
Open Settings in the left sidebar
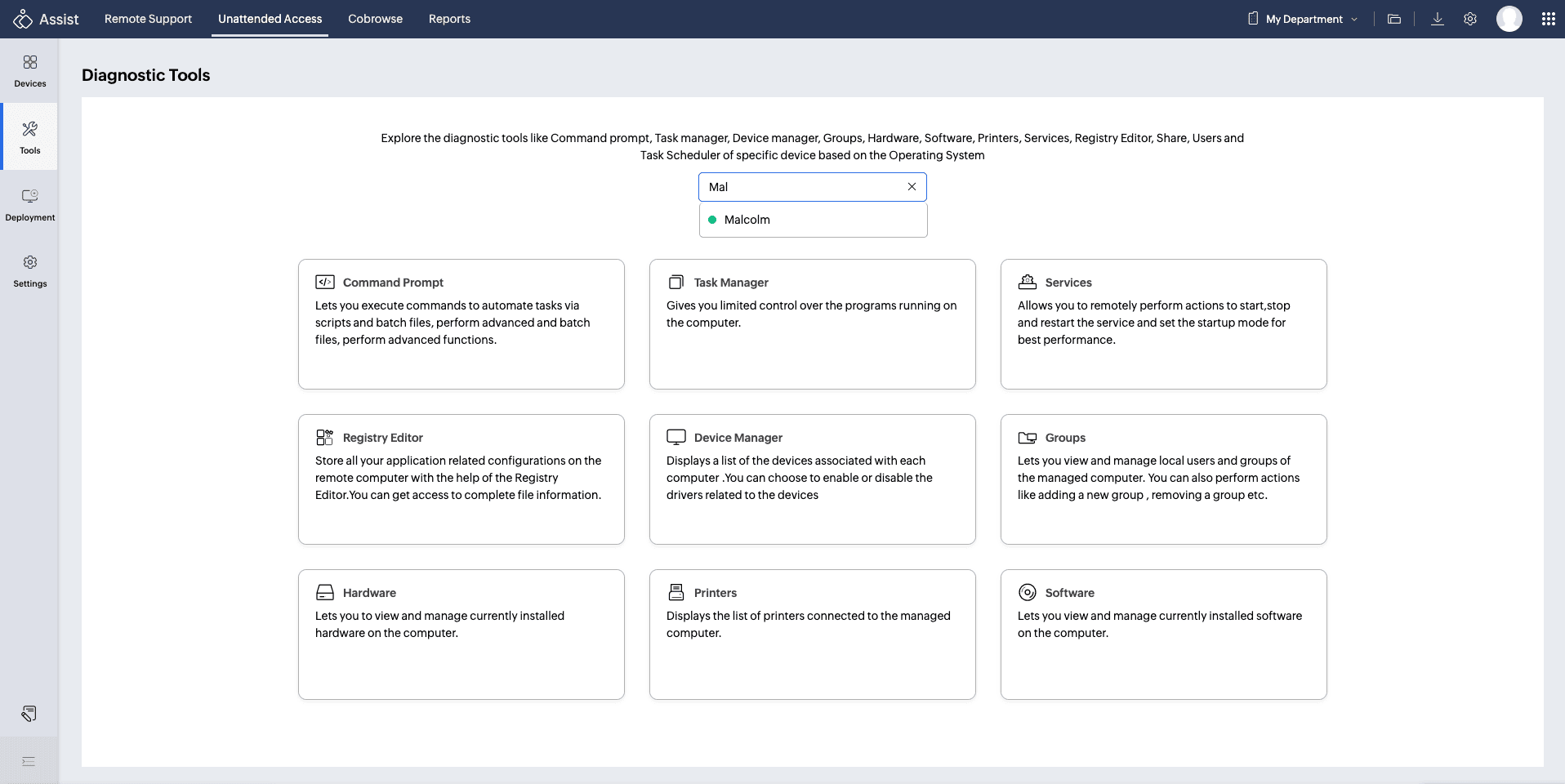pyautogui.click(x=29, y=271)
